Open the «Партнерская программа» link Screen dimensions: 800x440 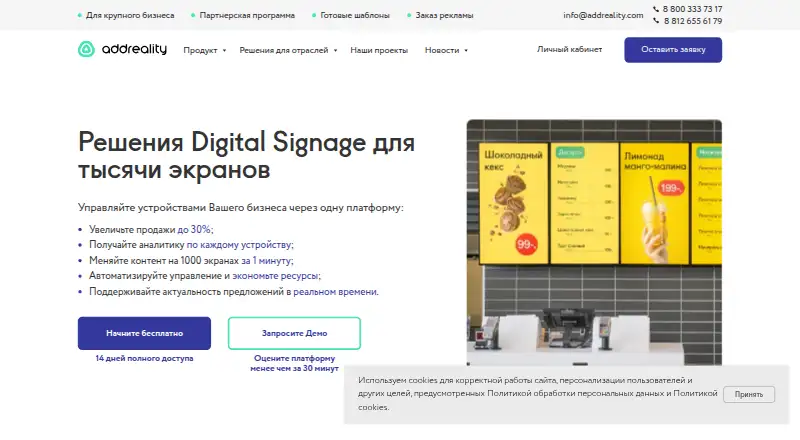[x=247, y=15]
